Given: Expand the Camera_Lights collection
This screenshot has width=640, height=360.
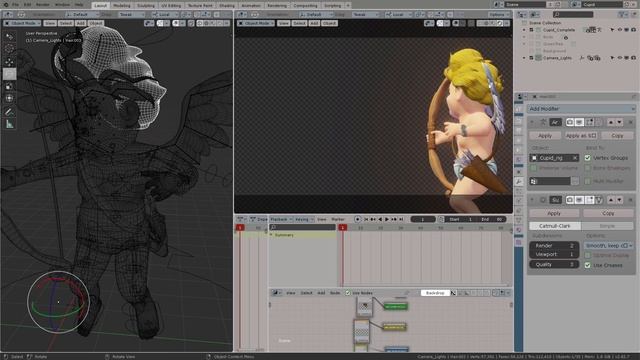Looking at the screenshot, I should click(524, 58).
